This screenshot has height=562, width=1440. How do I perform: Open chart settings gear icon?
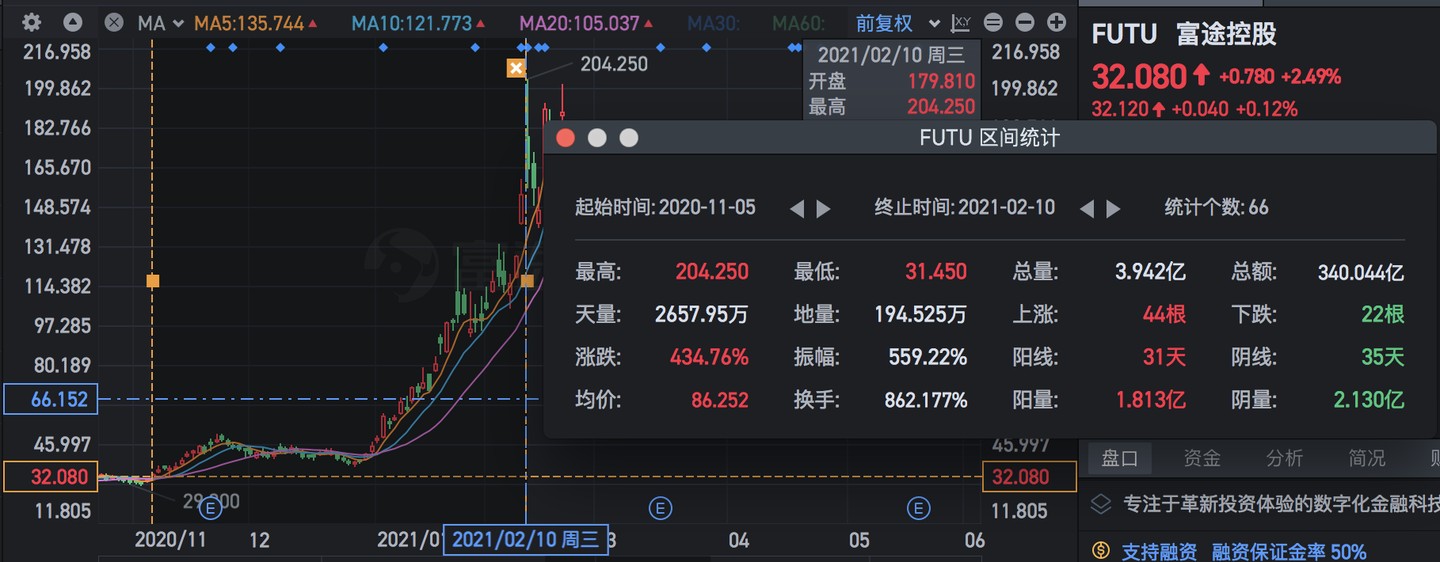tap(31, 22)
